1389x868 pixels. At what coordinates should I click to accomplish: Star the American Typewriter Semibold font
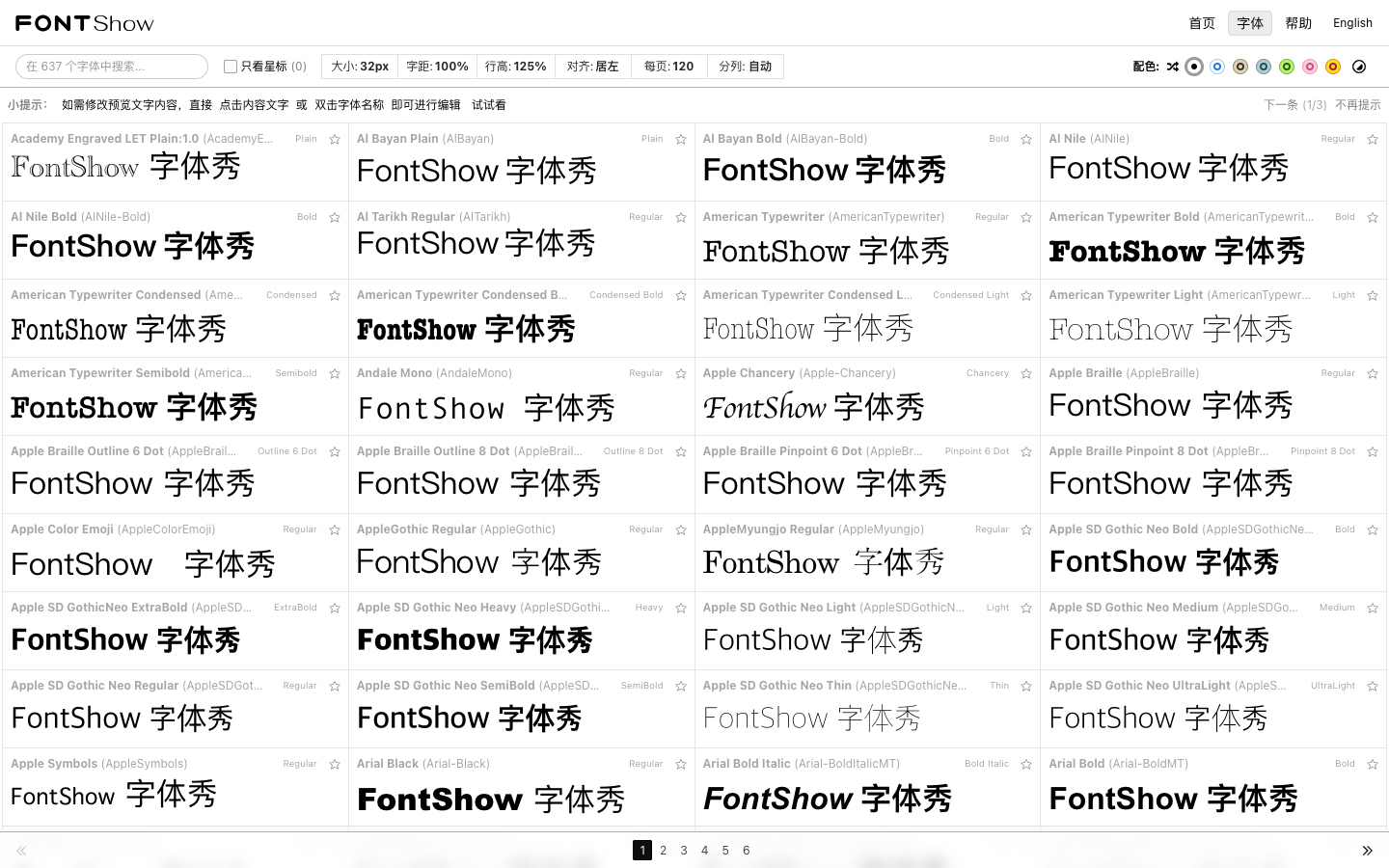point(335,373)
